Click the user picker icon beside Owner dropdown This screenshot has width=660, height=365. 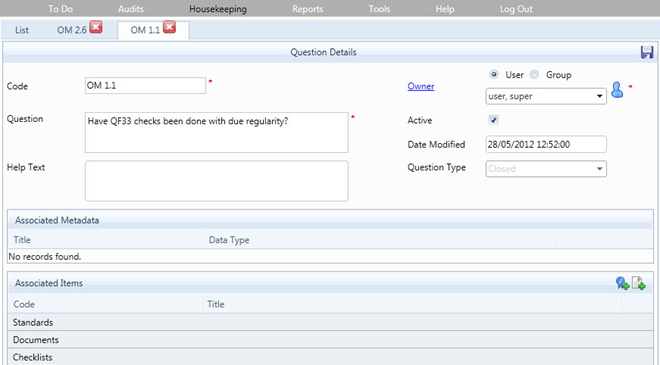617,90
